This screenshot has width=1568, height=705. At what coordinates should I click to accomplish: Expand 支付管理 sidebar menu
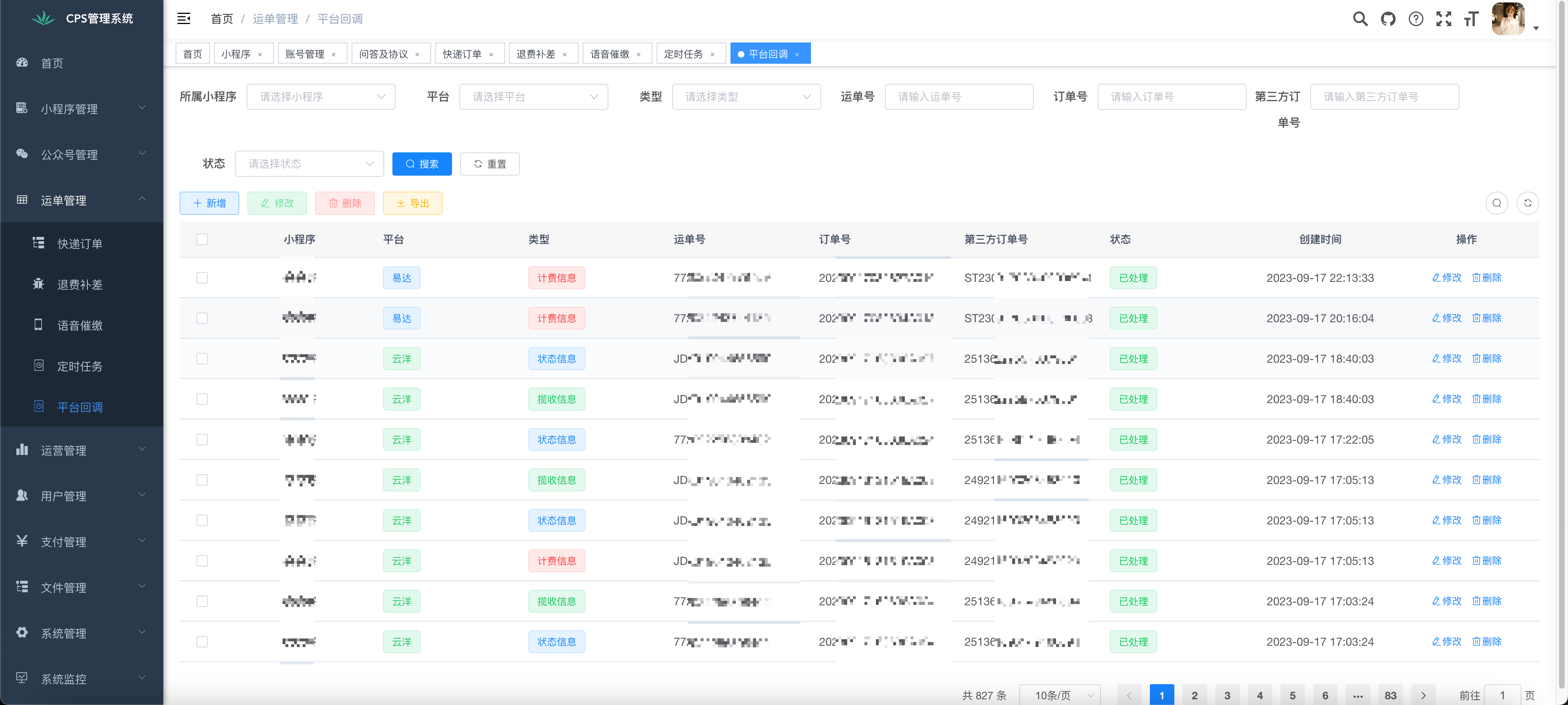[82, 541]
